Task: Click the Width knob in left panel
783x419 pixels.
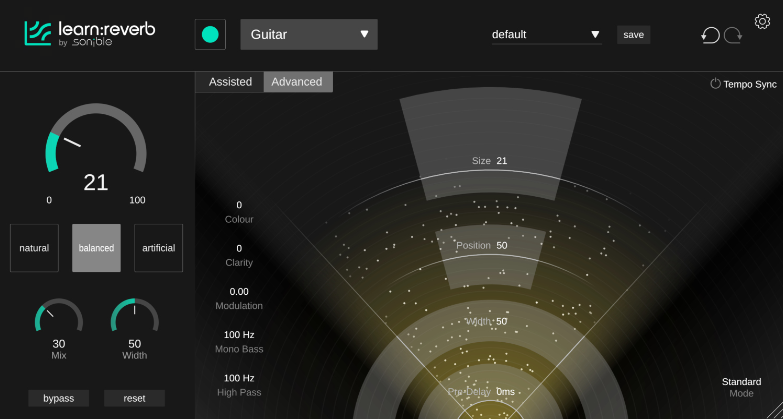Action: tap(134, 317)
